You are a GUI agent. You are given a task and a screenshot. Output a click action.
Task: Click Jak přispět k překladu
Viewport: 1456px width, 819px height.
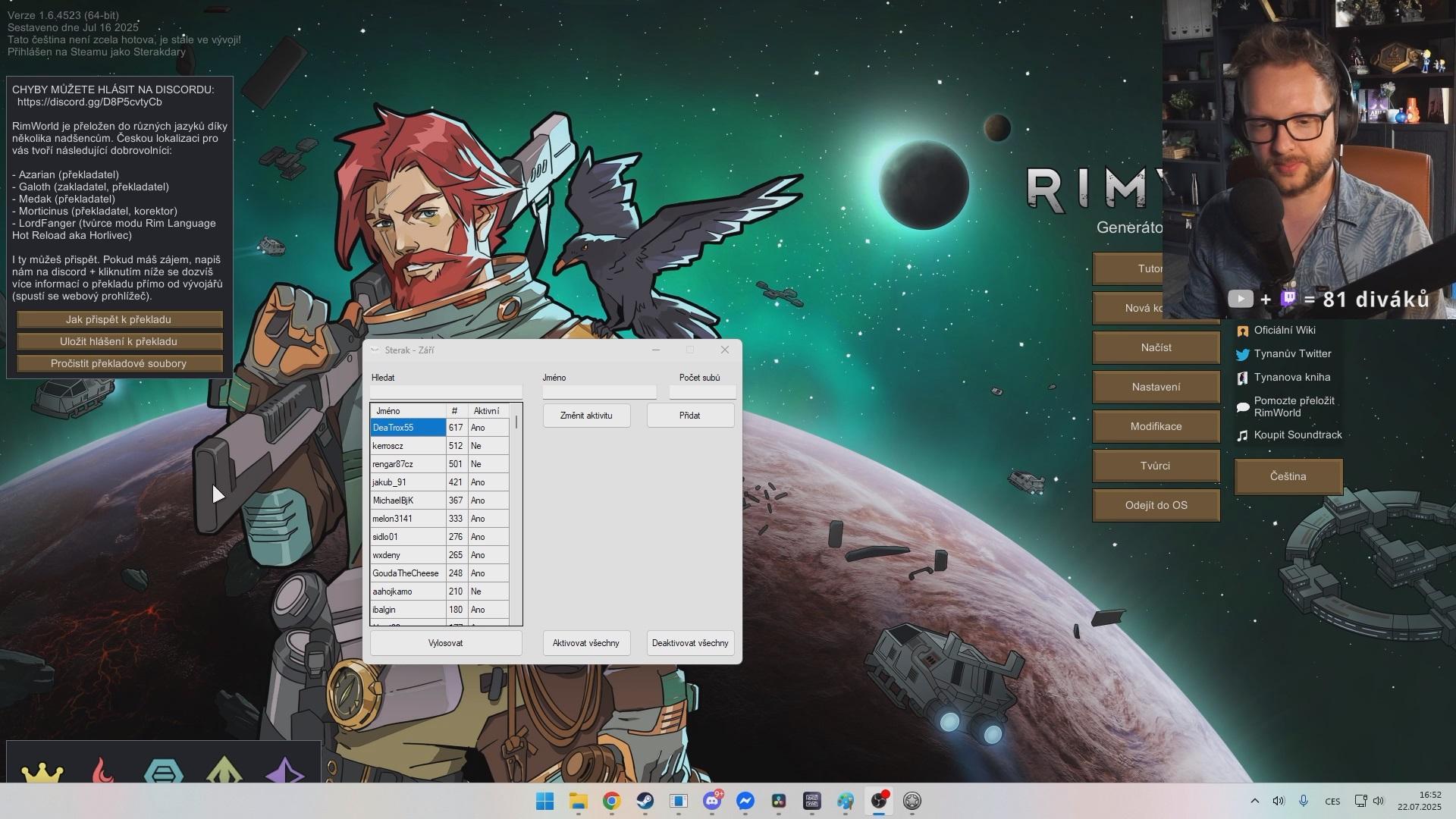click(119, 319)
